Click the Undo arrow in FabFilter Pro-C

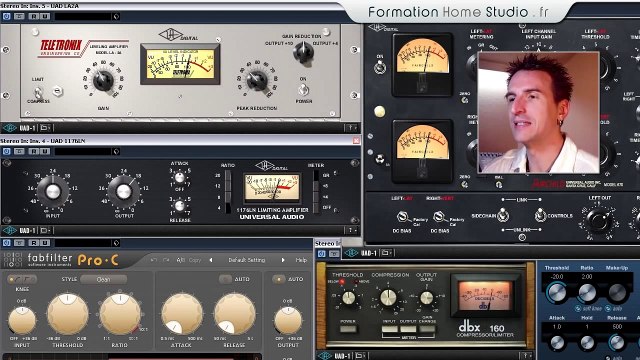click(154, 260)
